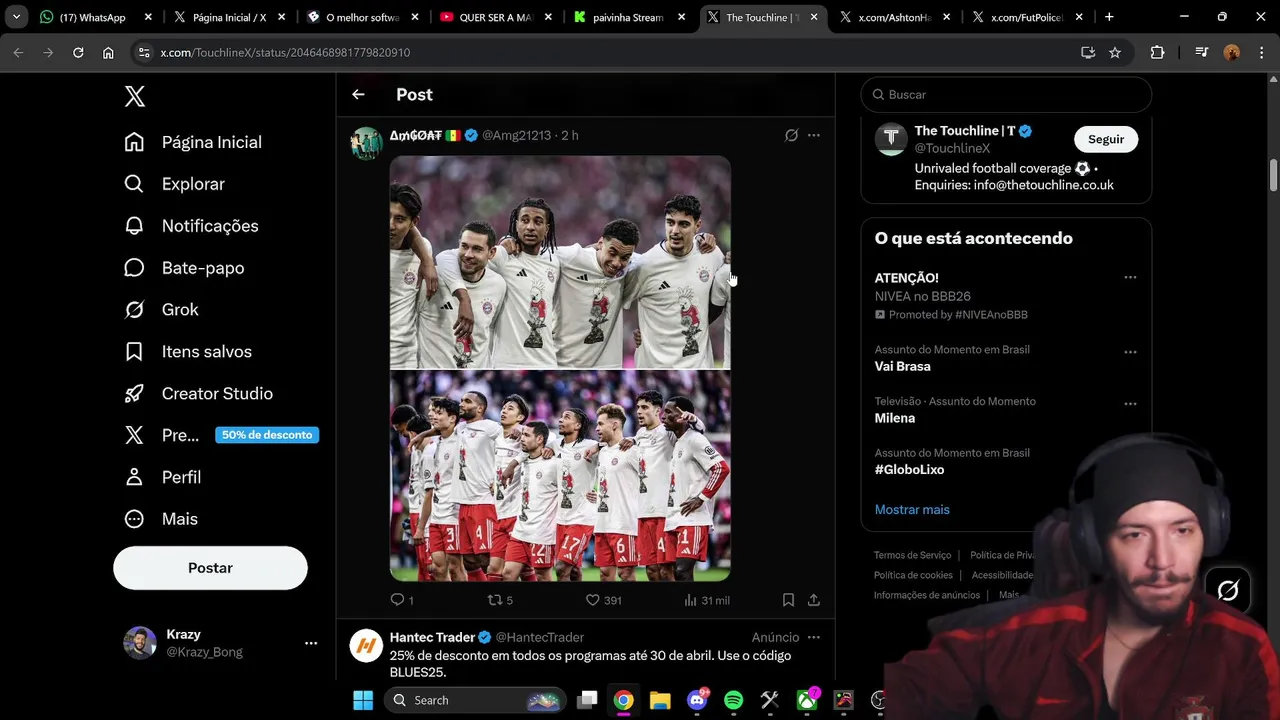Viewport: 1280px width, 720px height.
Task: Click the Postar button
Action: pyautogui.click(x=210, y=568)
